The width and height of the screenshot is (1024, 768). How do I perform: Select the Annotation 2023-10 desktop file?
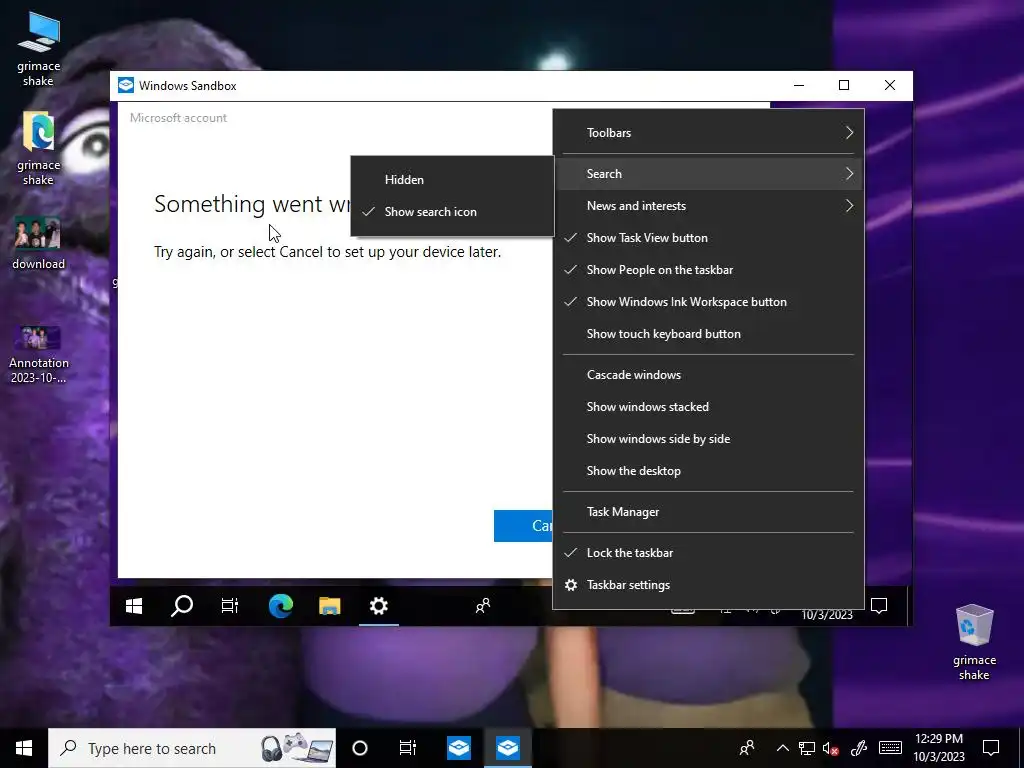pyautogui.click(x=39, y=354)
